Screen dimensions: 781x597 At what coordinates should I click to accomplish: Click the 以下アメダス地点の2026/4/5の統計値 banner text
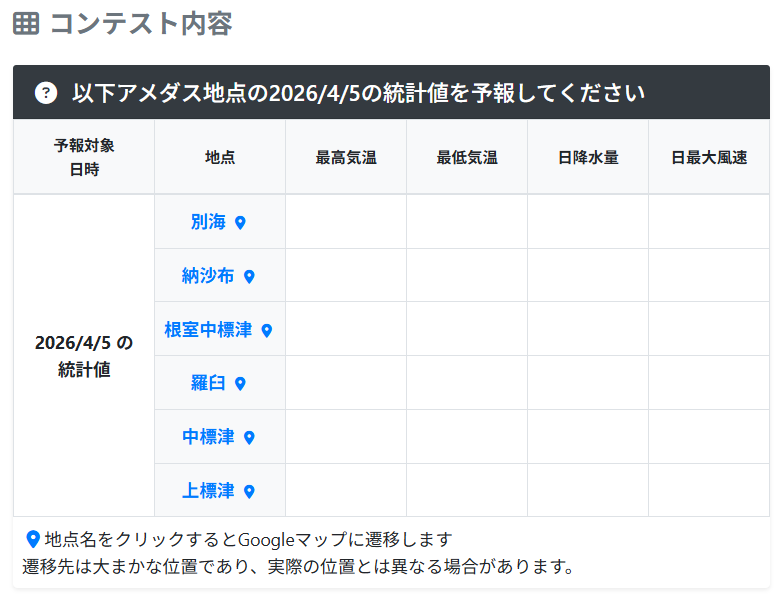pos(359,93)
